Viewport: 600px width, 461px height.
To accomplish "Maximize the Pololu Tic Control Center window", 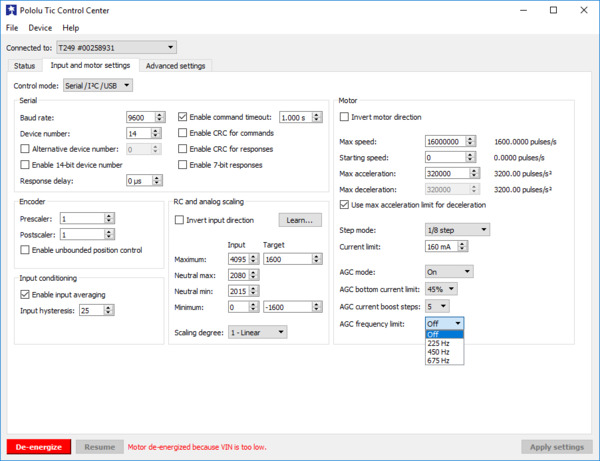I will tap(553, 10).
